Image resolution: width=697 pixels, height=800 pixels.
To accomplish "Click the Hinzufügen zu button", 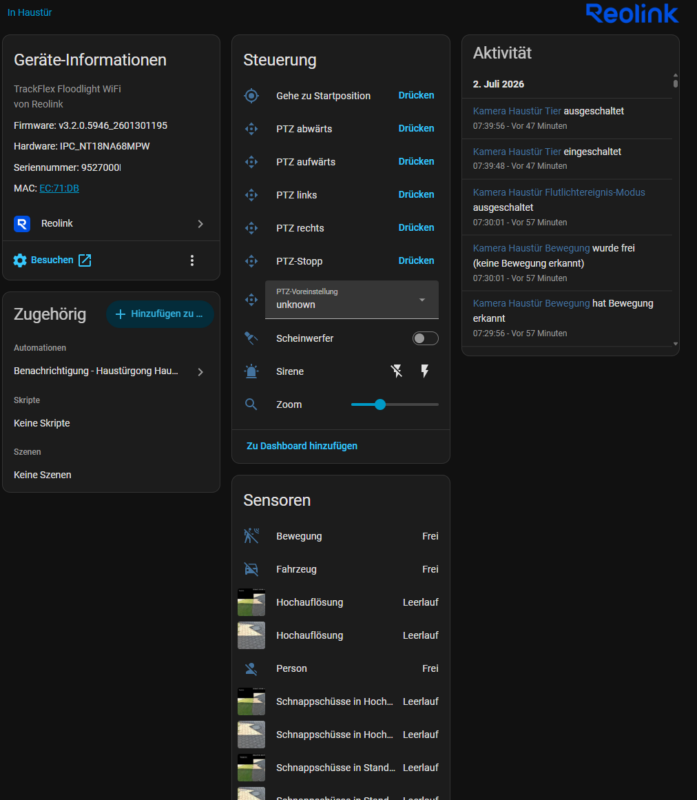I will tap(160, 314).
